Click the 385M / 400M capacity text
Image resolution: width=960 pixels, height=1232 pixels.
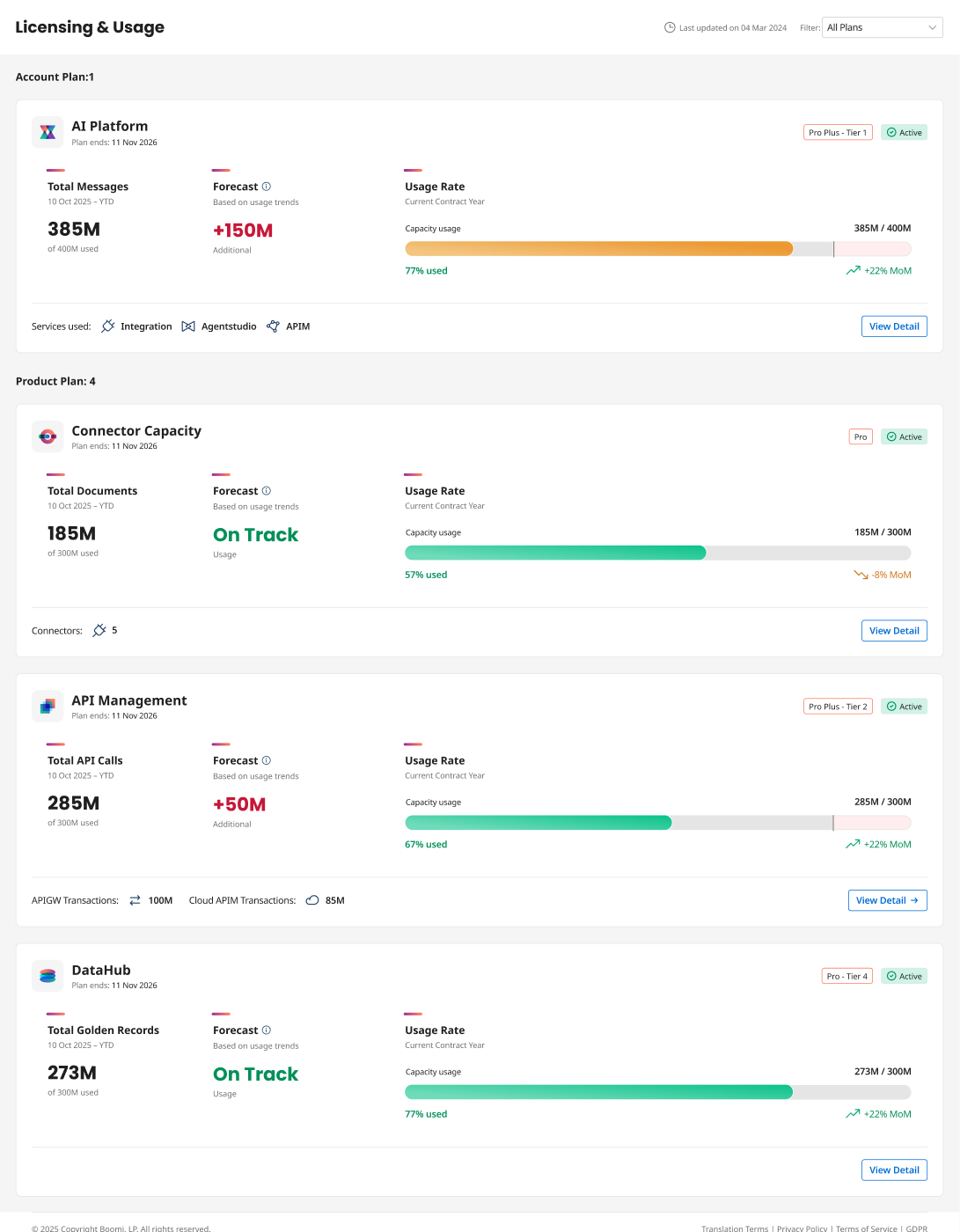pos(883,228)
